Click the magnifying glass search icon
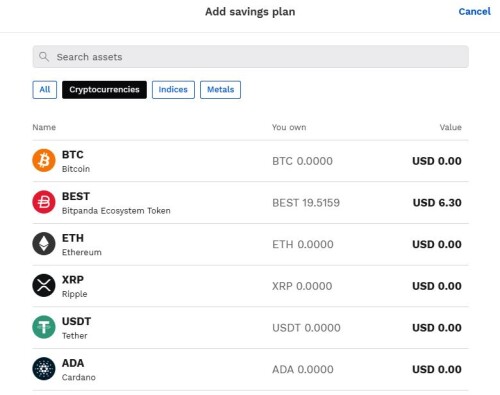Image resolution: width=500 pixels, height=395 pixels. [44, 57]
